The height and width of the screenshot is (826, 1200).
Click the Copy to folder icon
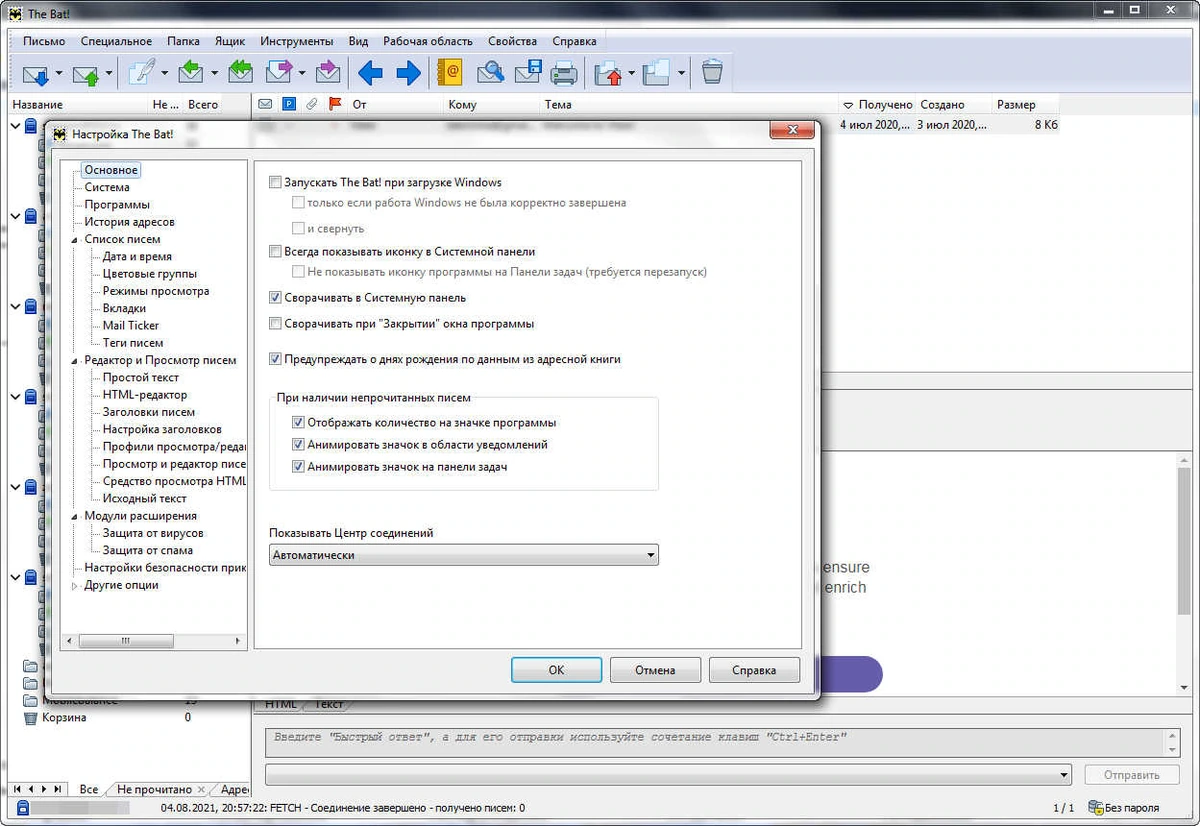pos(657,73)
